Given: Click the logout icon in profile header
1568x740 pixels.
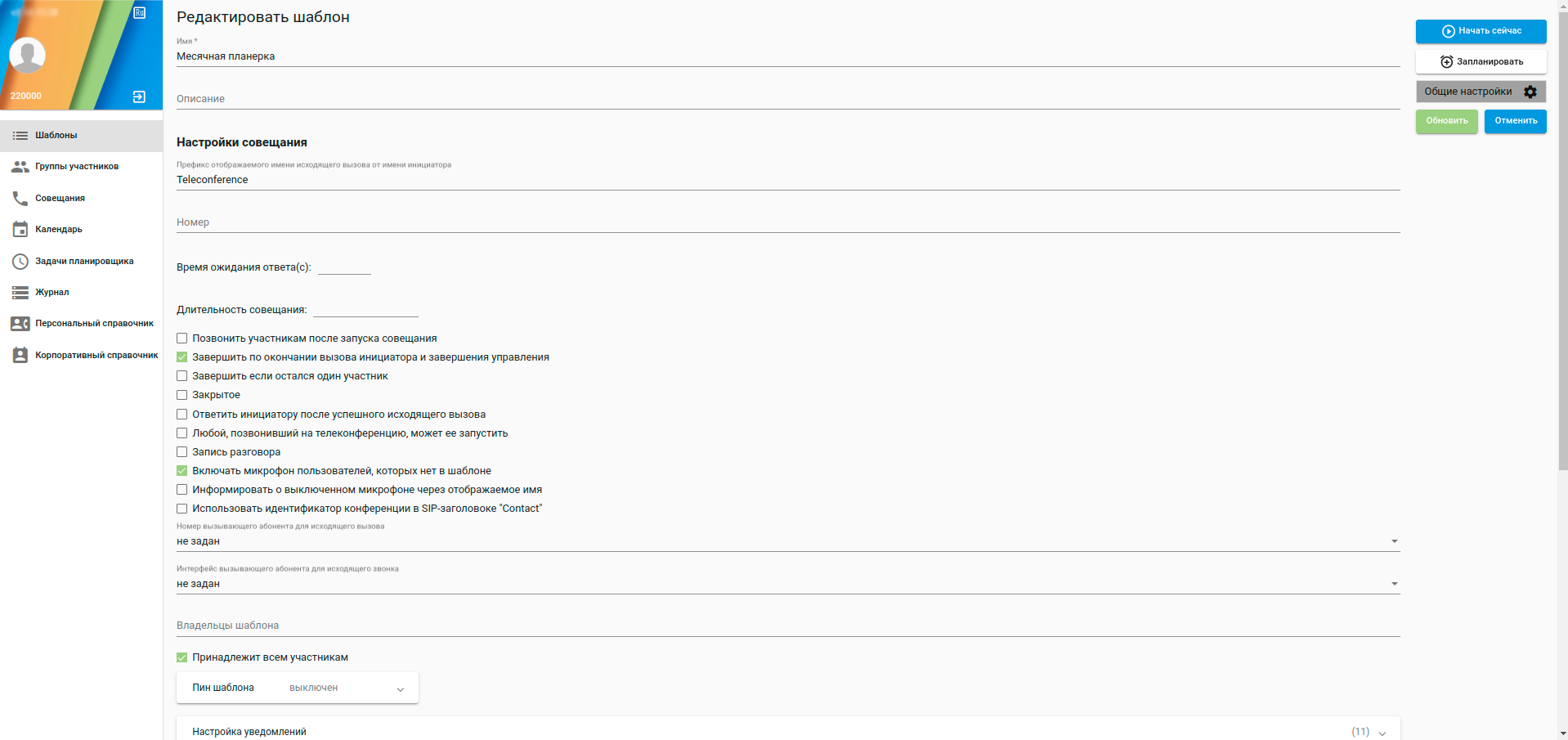Looking at the screenshot, I should coord(139,96).
